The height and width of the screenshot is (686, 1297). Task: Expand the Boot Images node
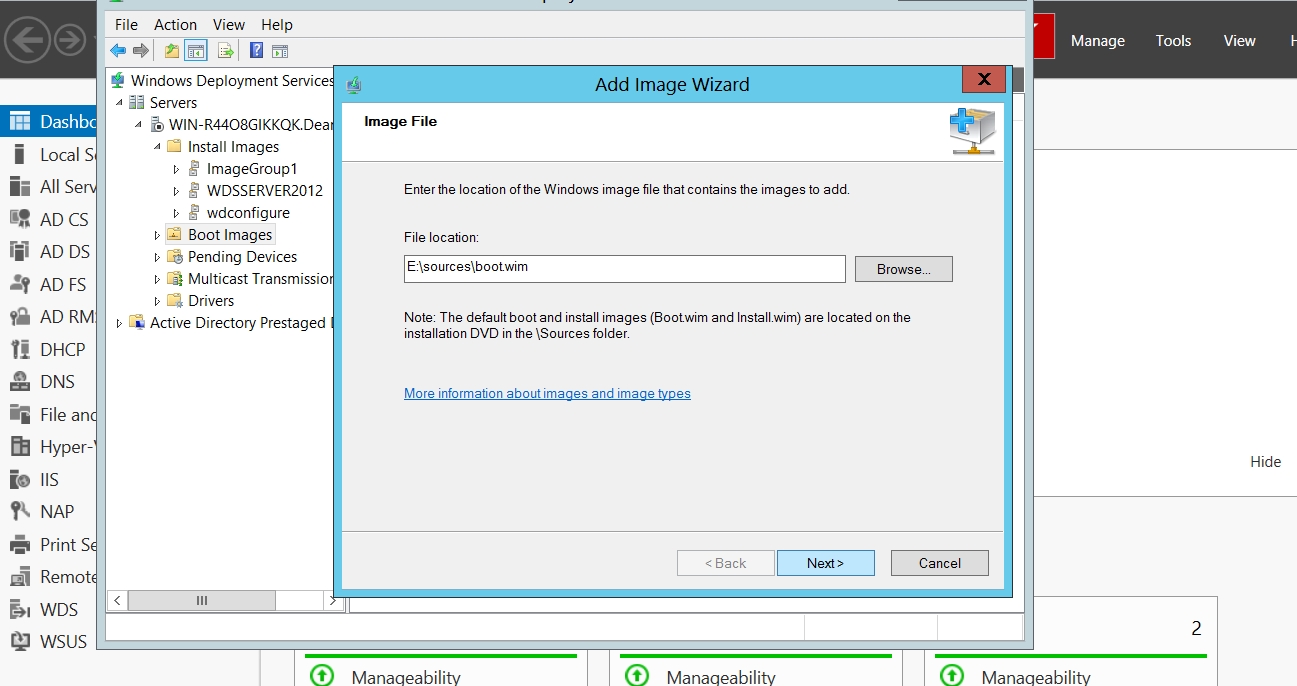(157, 234)
